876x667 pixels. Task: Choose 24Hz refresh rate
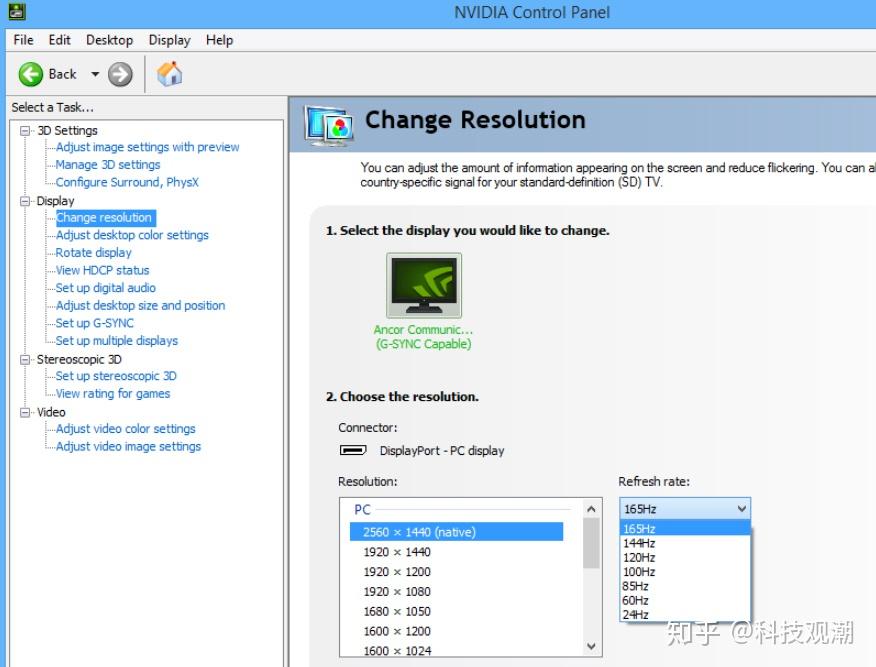click(685, 614)
